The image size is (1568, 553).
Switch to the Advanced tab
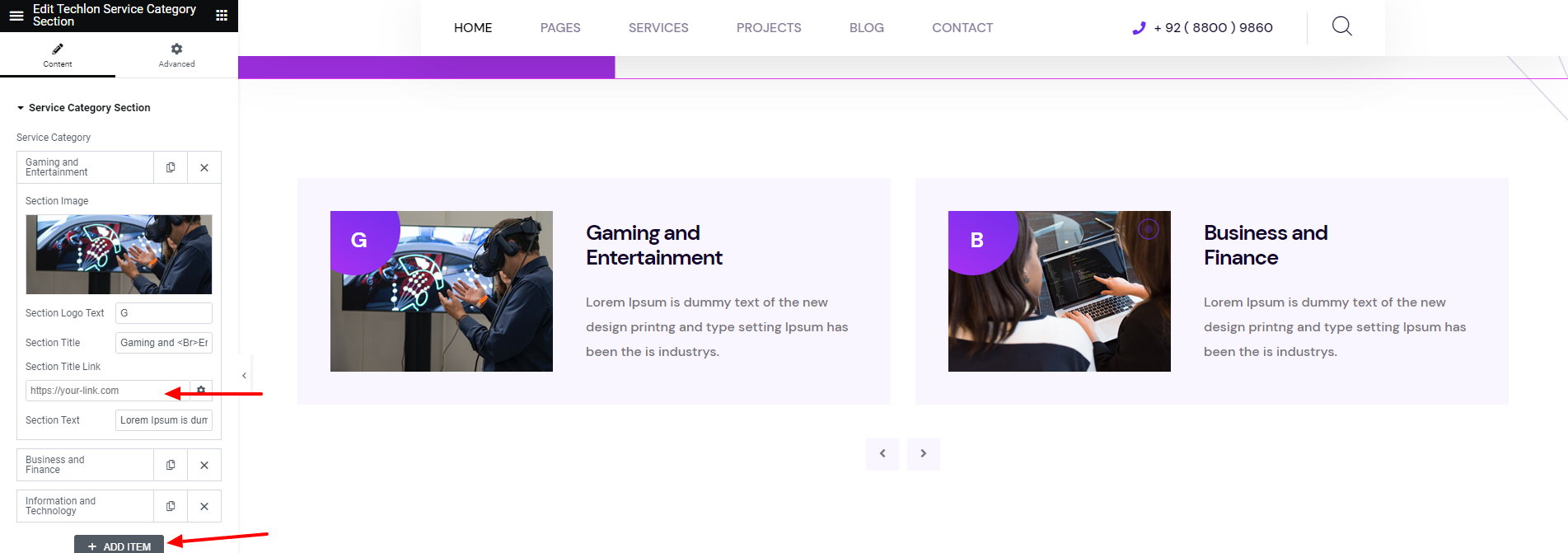coord(176,55)
